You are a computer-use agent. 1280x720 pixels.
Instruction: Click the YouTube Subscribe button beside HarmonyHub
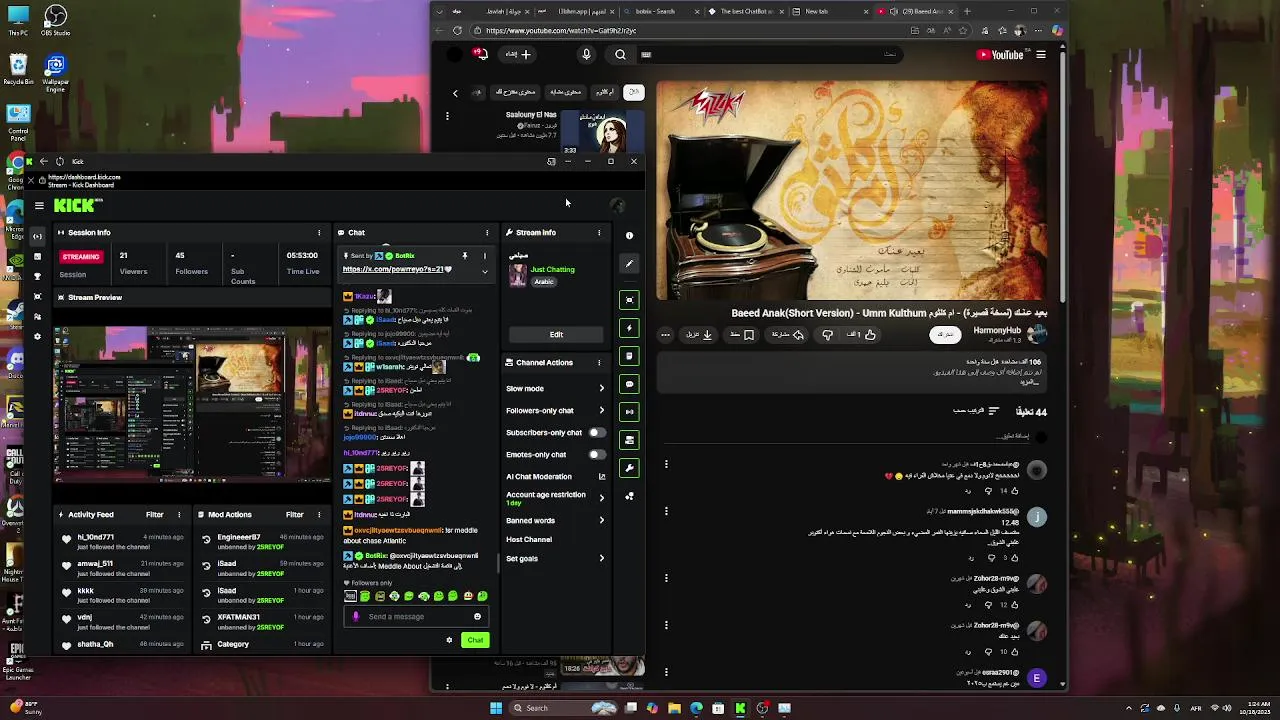pyautogui.click(x=945, y=335)
